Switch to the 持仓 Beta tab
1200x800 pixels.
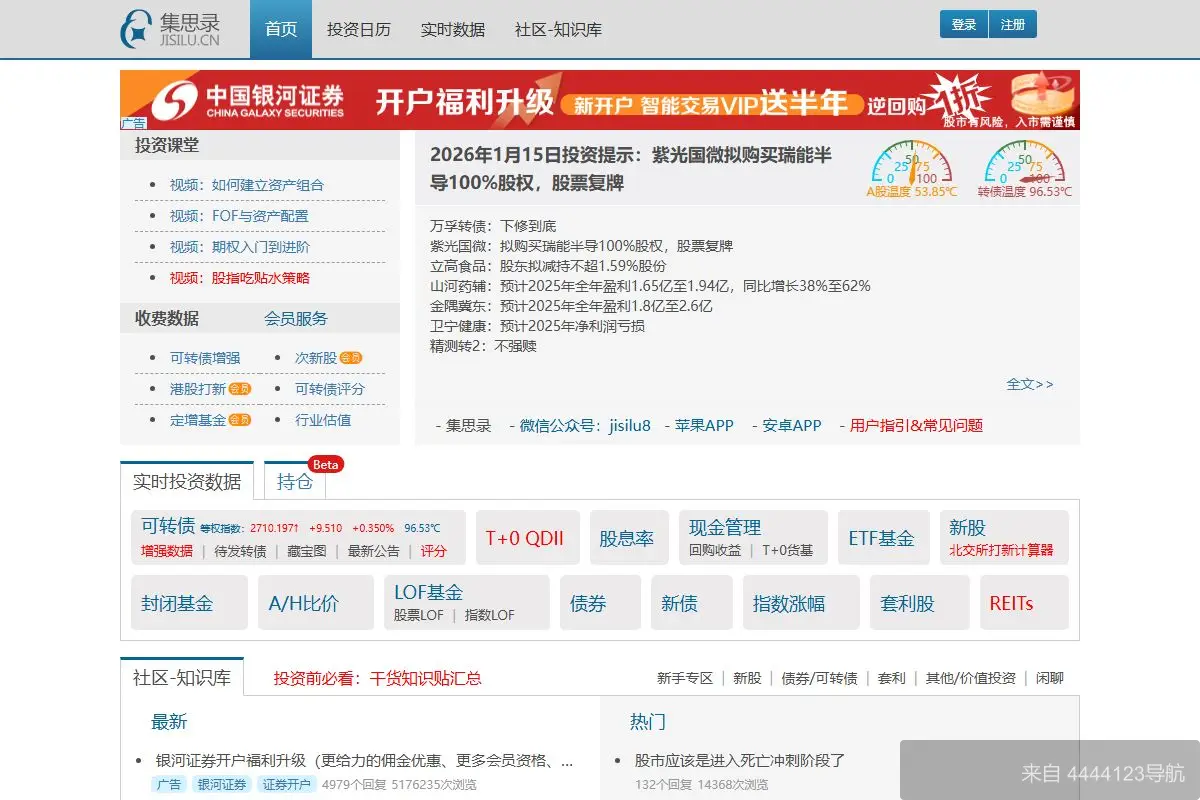tap(292, 481)
